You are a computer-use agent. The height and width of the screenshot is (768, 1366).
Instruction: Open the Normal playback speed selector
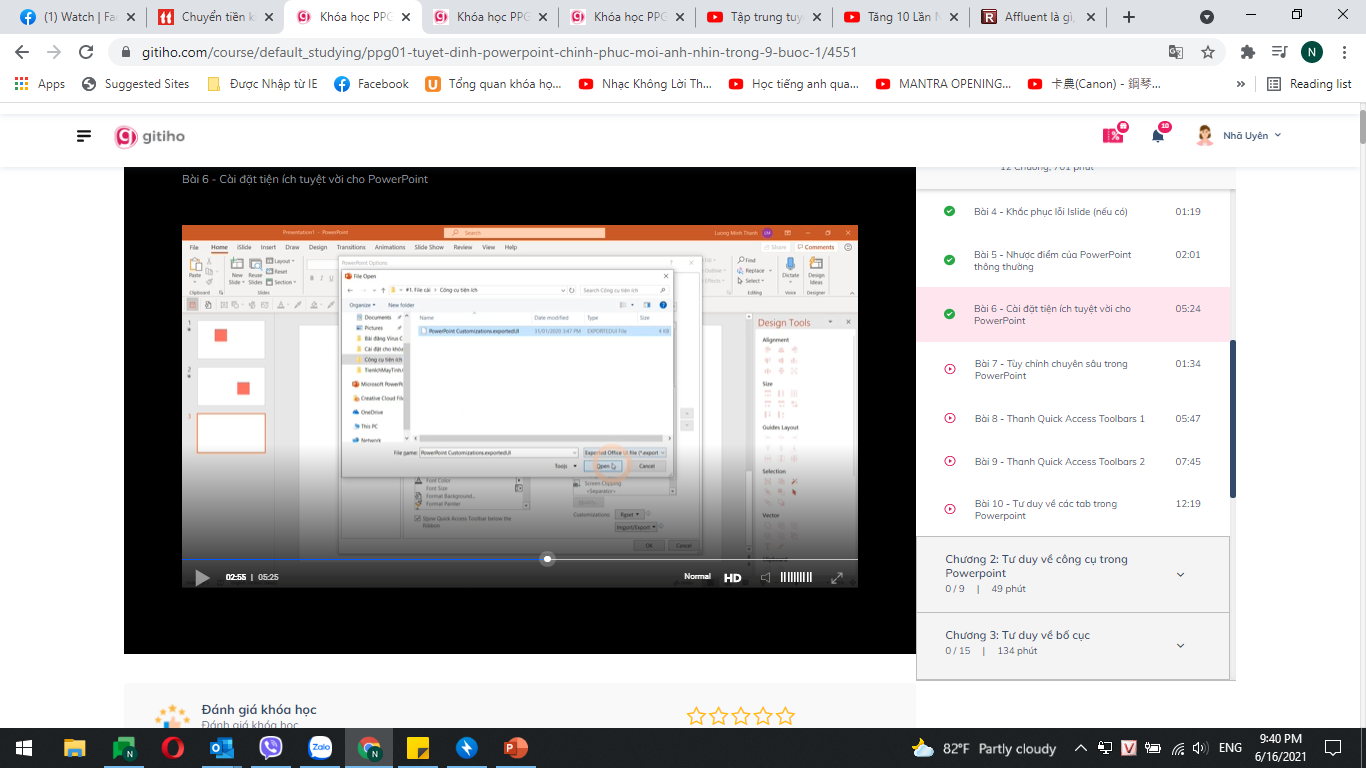coord(697,577)
